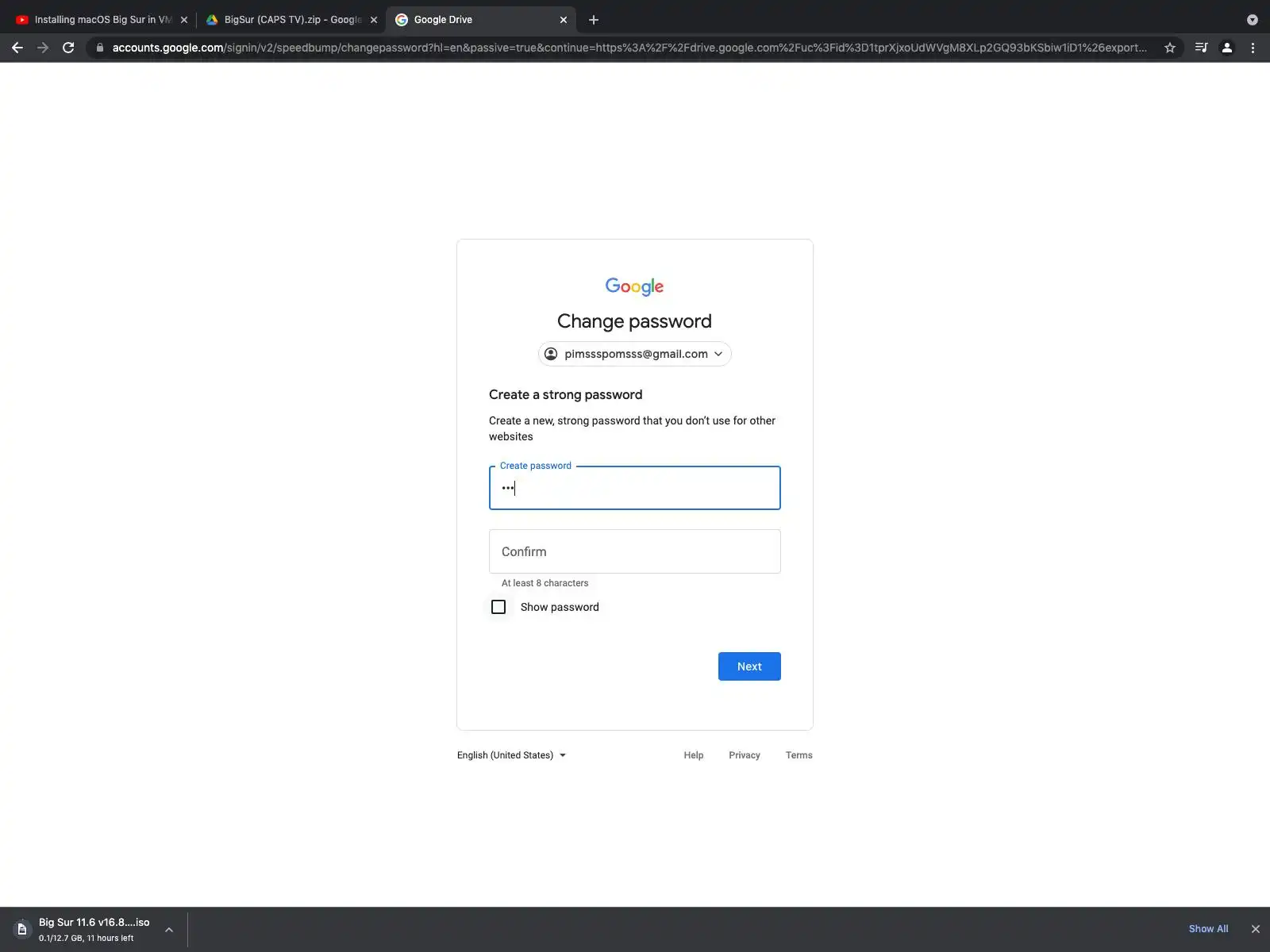Click Show All downloads
1270x952 pixels.
point(1208,929)
